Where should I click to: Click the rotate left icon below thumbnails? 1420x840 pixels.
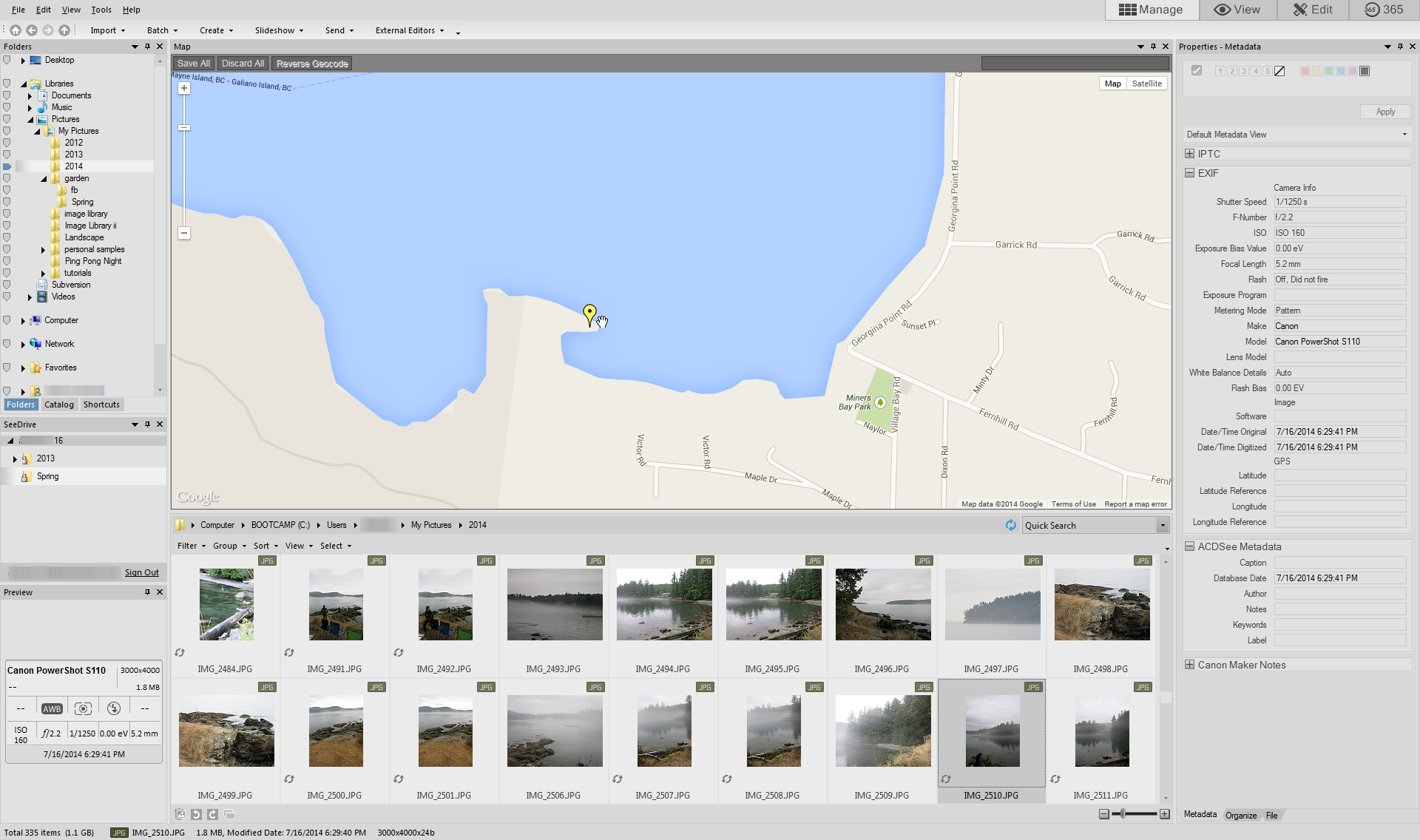point(196,814)
